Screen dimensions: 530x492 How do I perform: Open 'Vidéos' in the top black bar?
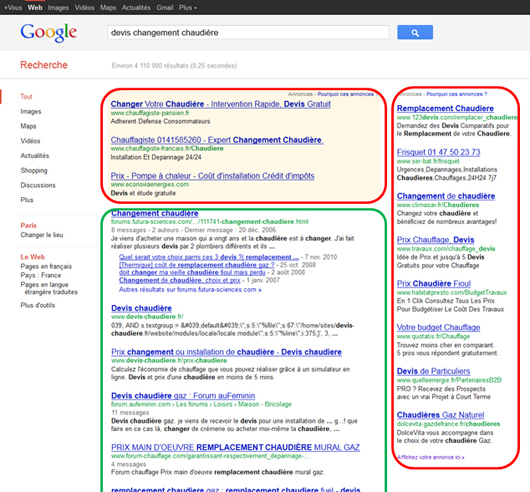coord(84,7)
